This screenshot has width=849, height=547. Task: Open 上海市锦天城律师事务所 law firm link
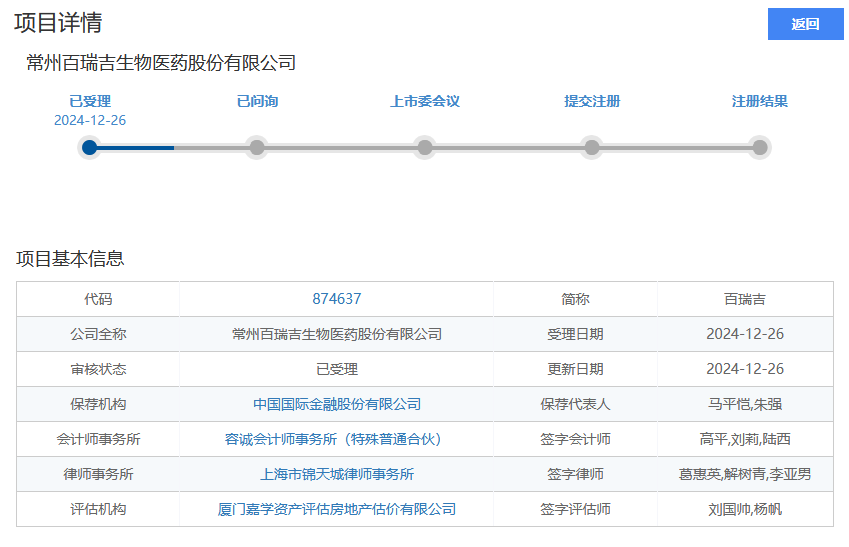pos(337,474)
